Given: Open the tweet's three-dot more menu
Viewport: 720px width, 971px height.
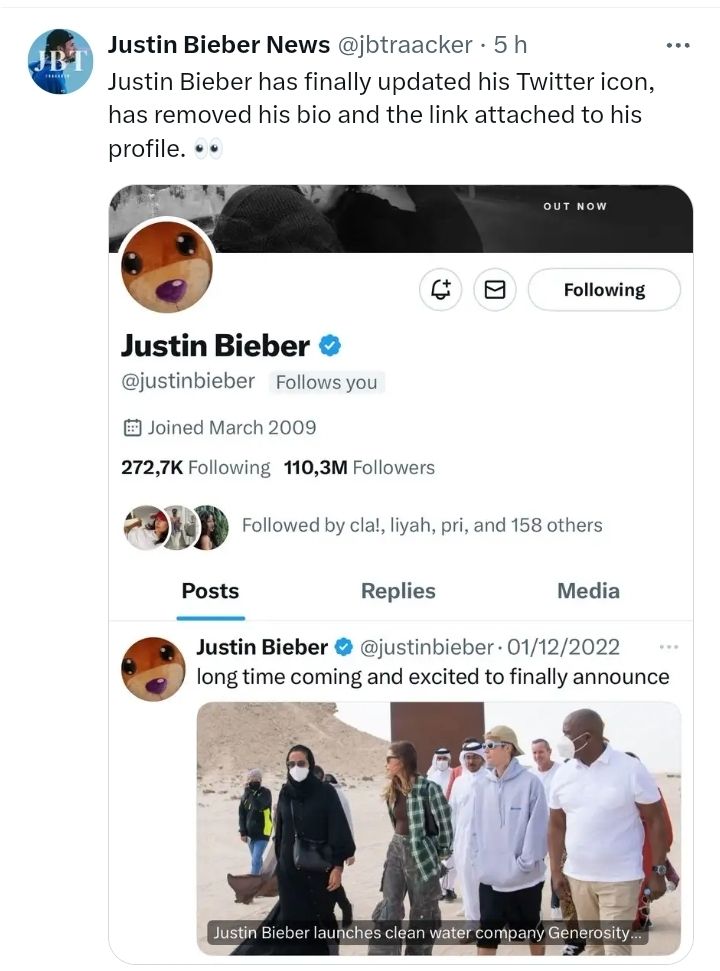Looking at the screenshot, I should coord(678,45).
